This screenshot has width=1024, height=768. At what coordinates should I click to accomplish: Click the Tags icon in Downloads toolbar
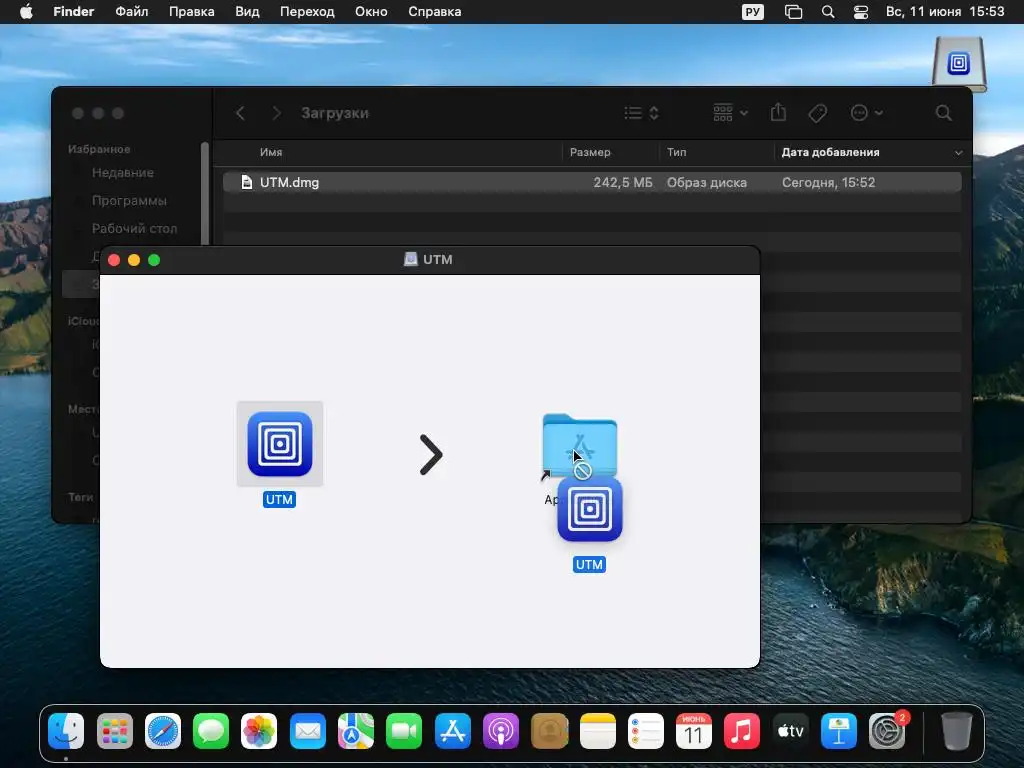click(818, 113)
